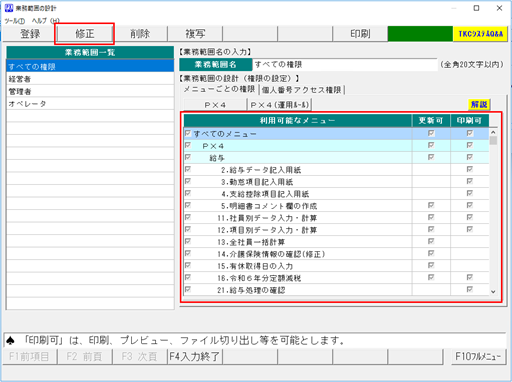Select 管理者 in the list

[x=90, y=91]
